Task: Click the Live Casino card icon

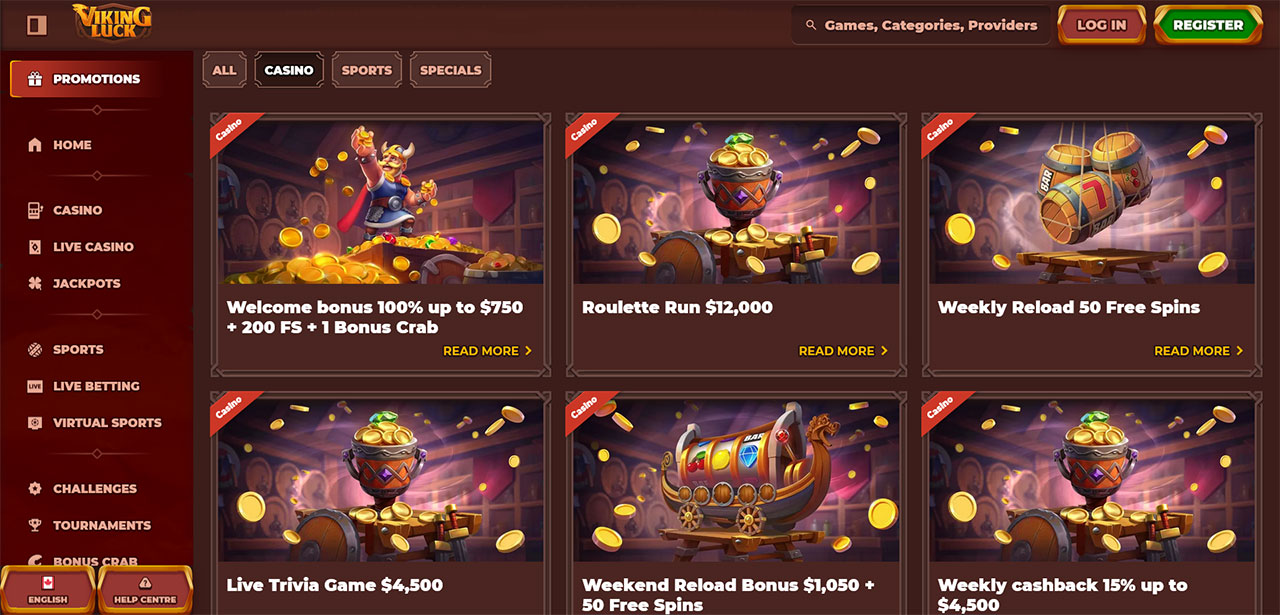Action: (x=35, y=247)
